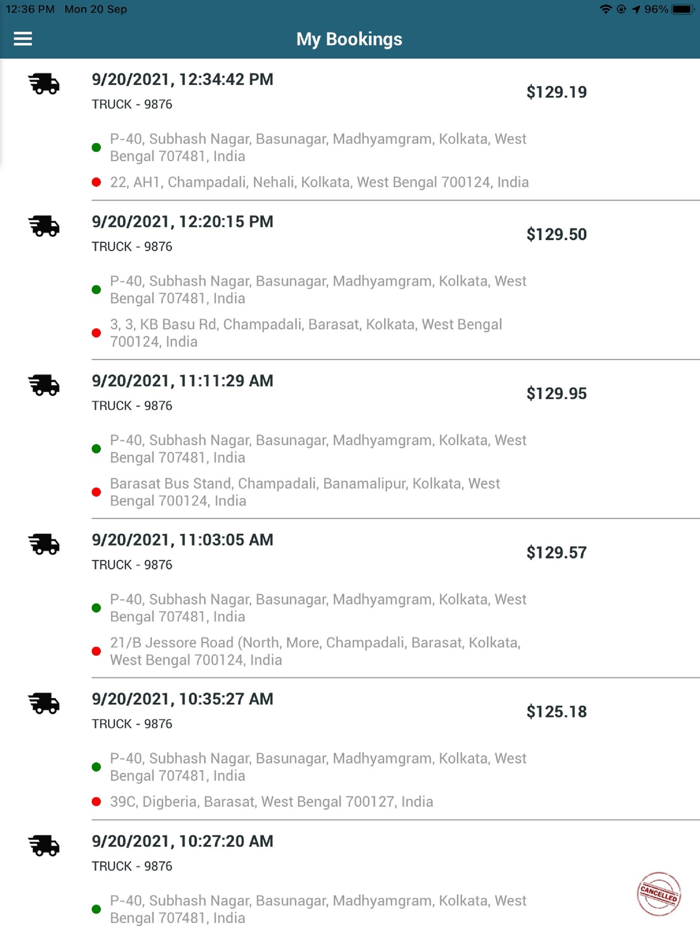Tap truck icon of 10:27:20 AM booking

[x=44, y=845]
